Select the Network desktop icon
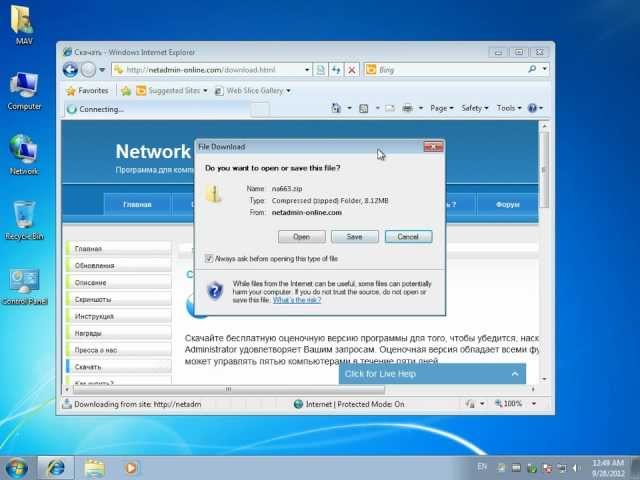Image resolution: width=640 pixels, height=480 pixels. 24,154
